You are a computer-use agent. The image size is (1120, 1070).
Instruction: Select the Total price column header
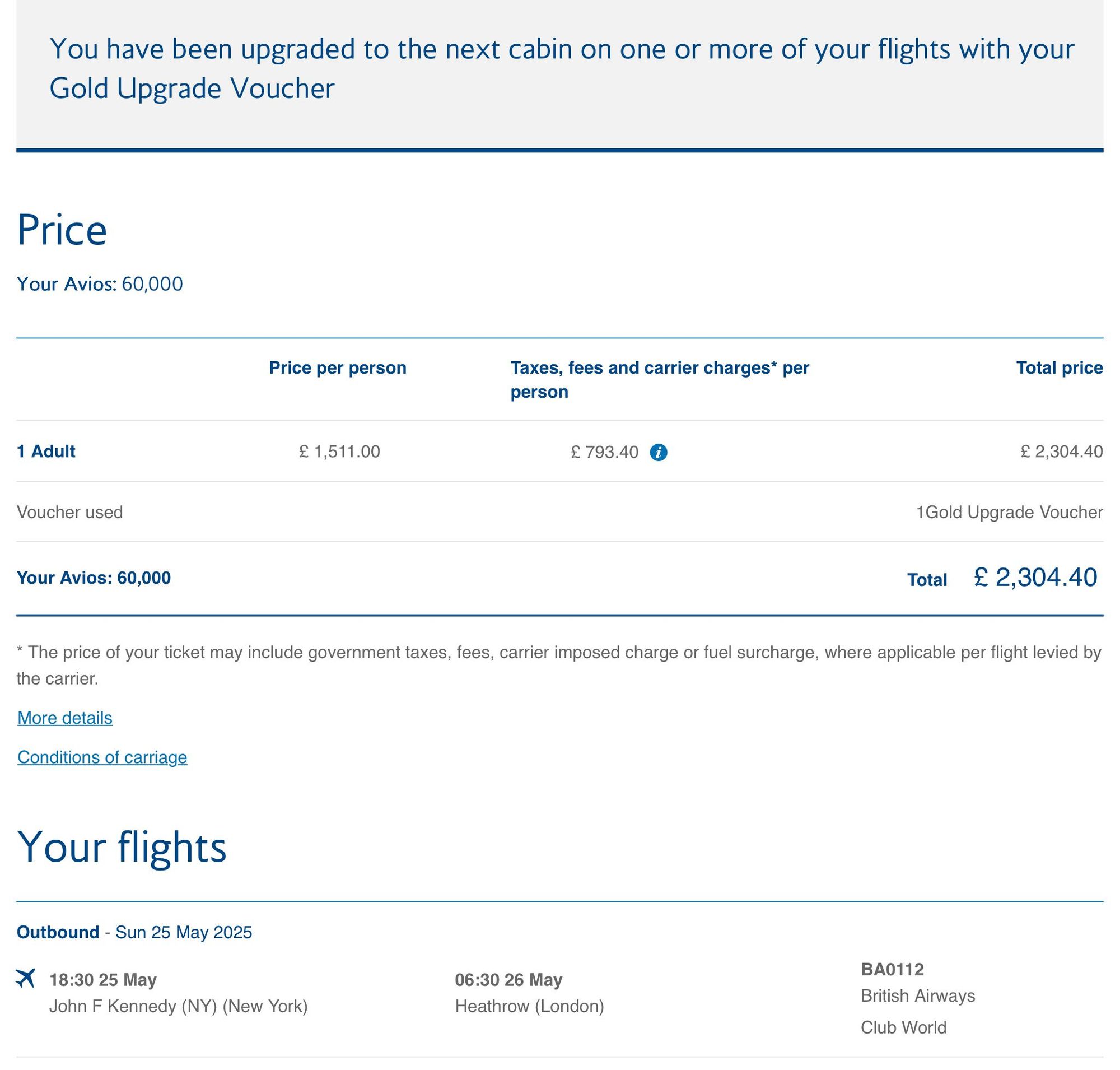click(x=1059, y=368)
